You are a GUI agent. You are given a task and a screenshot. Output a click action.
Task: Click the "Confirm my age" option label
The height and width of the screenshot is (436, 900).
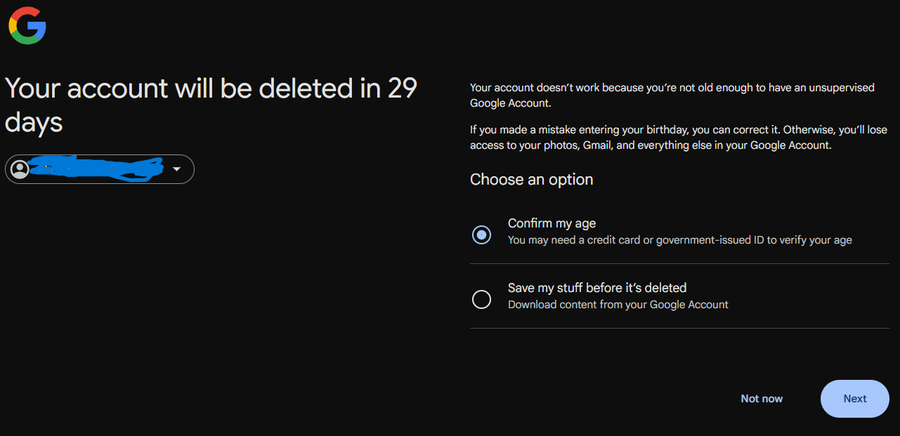551,223
